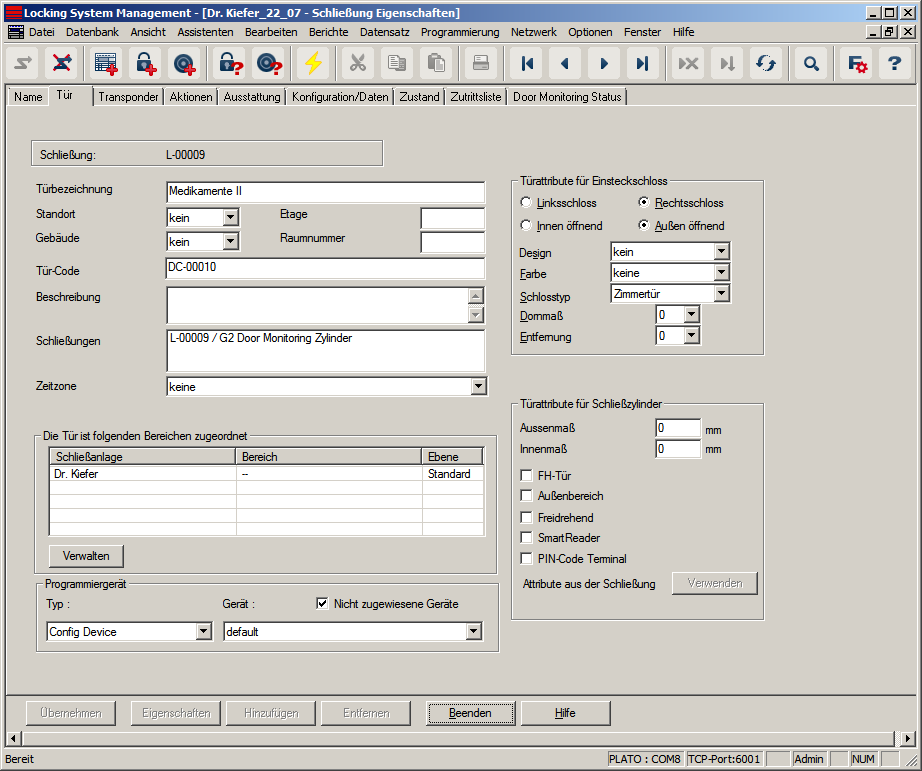Open the Programmiergerät Typ dropdown
Viewport: 922px width, 771px height.
click(x=204, y=632)
